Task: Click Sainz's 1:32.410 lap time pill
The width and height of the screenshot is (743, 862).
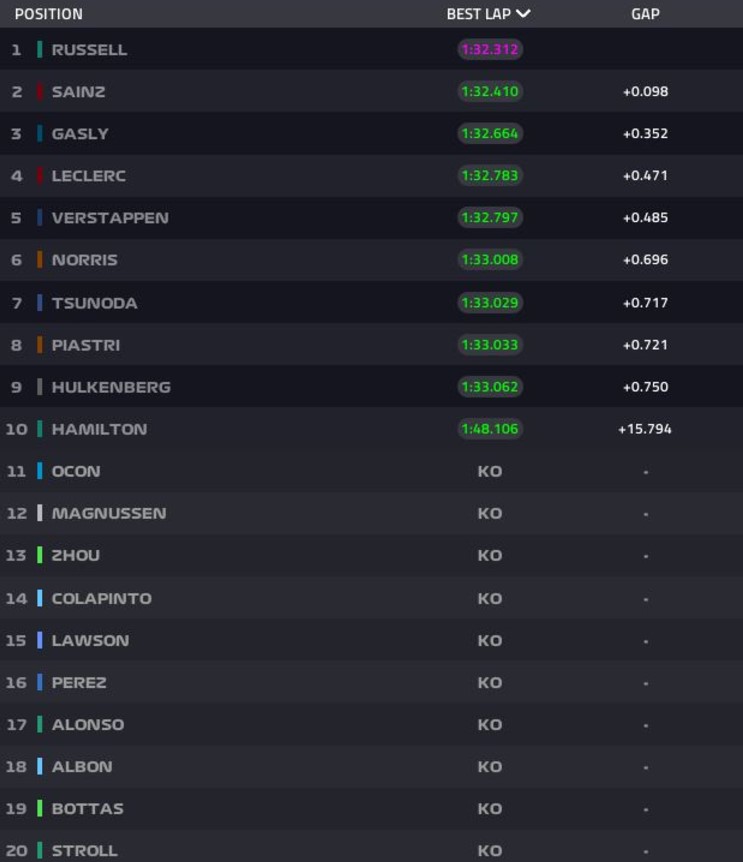Action: pyautogui.click(x=490, y=91)
